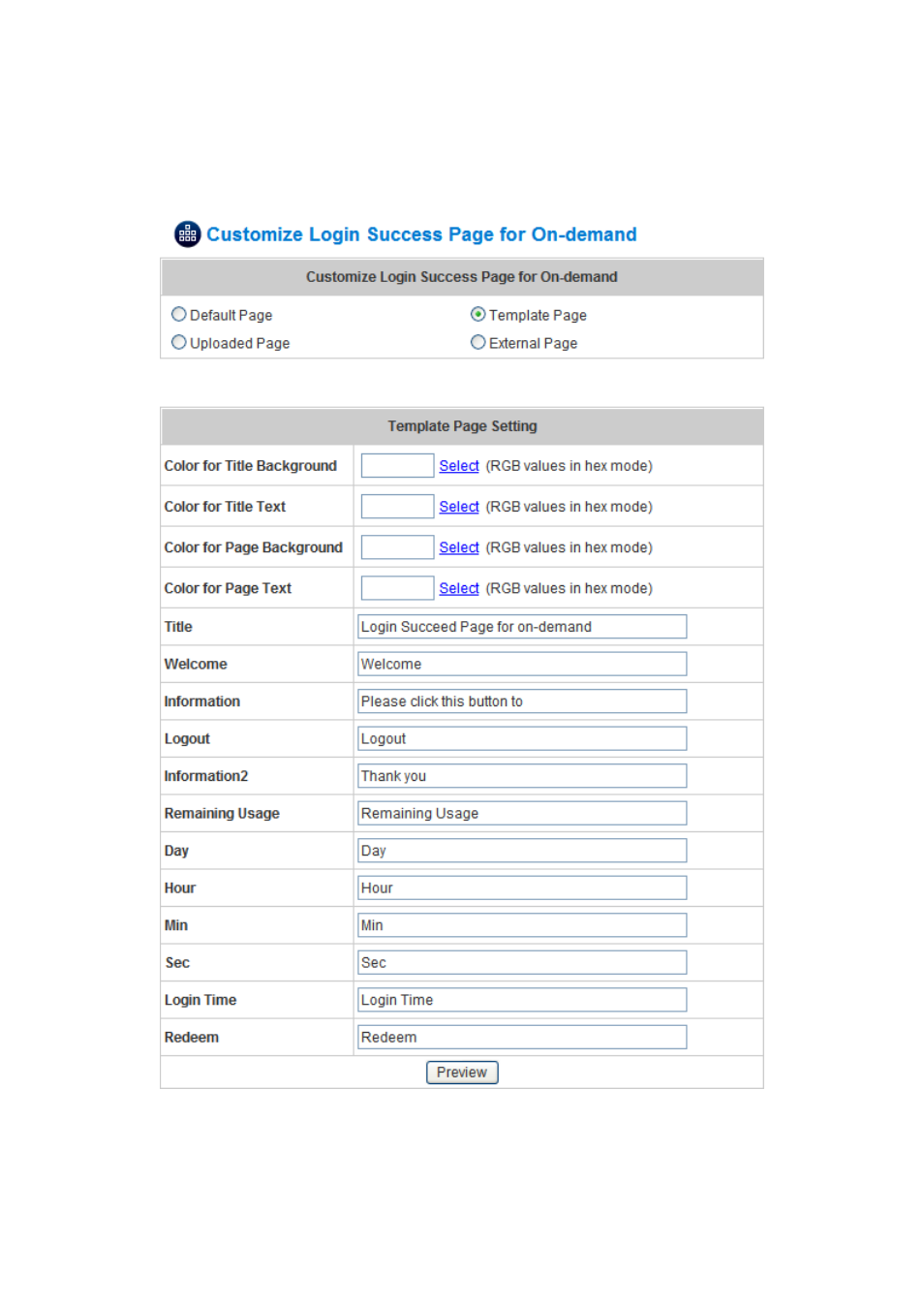Click the Template Page Setting header
This screenshot has width=924, height=1308.
[x=462, y=426]
